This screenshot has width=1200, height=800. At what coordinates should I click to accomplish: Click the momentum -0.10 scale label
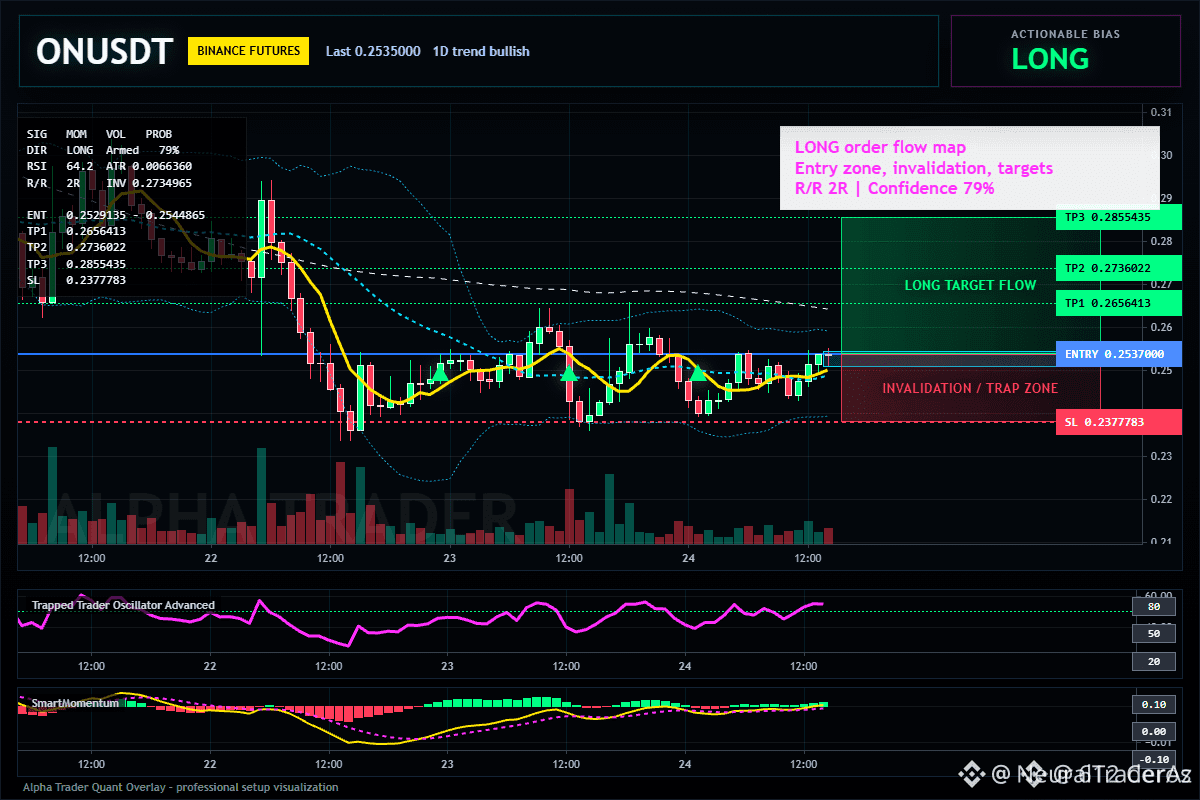pyautogui.click(x=1153, y=759)
